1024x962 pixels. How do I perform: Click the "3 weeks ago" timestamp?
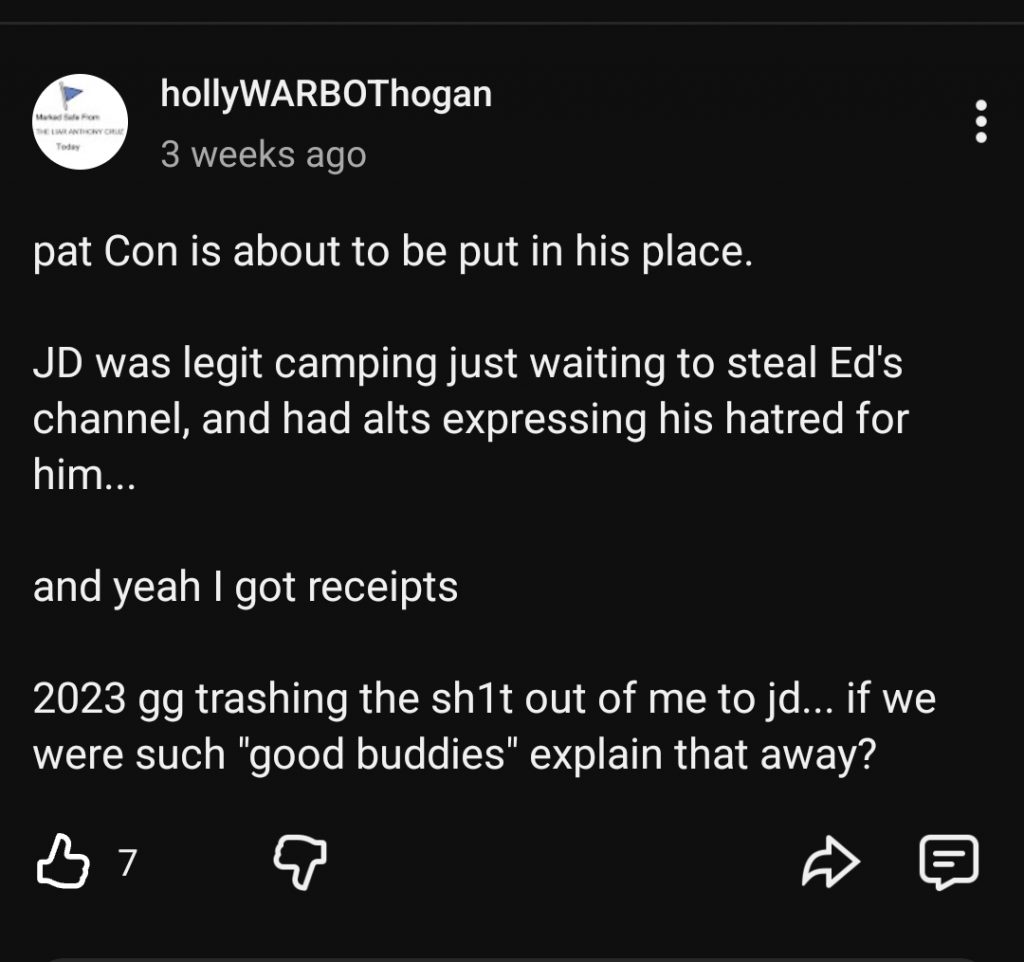(264, 155)
